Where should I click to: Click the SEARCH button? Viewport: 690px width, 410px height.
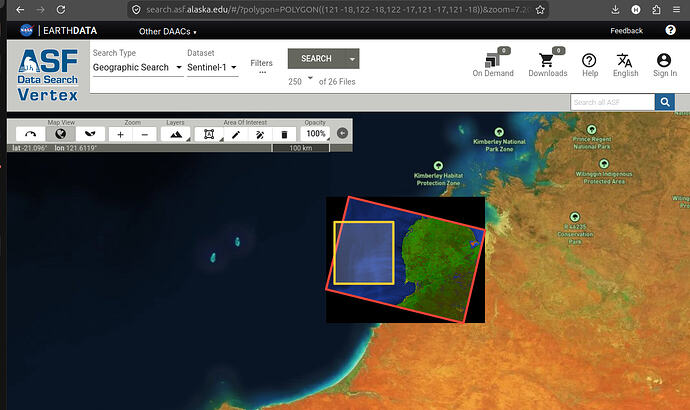pyautogui.click(x=316, y=59)
